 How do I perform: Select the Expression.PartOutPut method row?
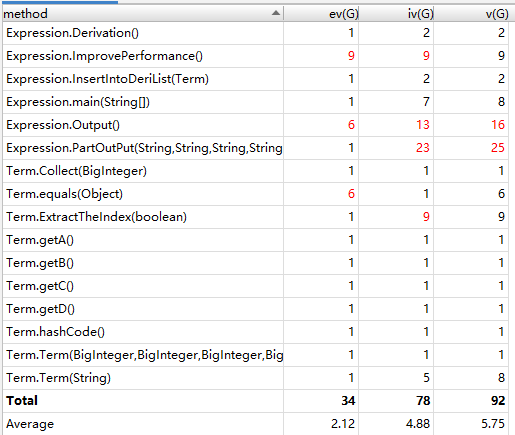(255, 148)
